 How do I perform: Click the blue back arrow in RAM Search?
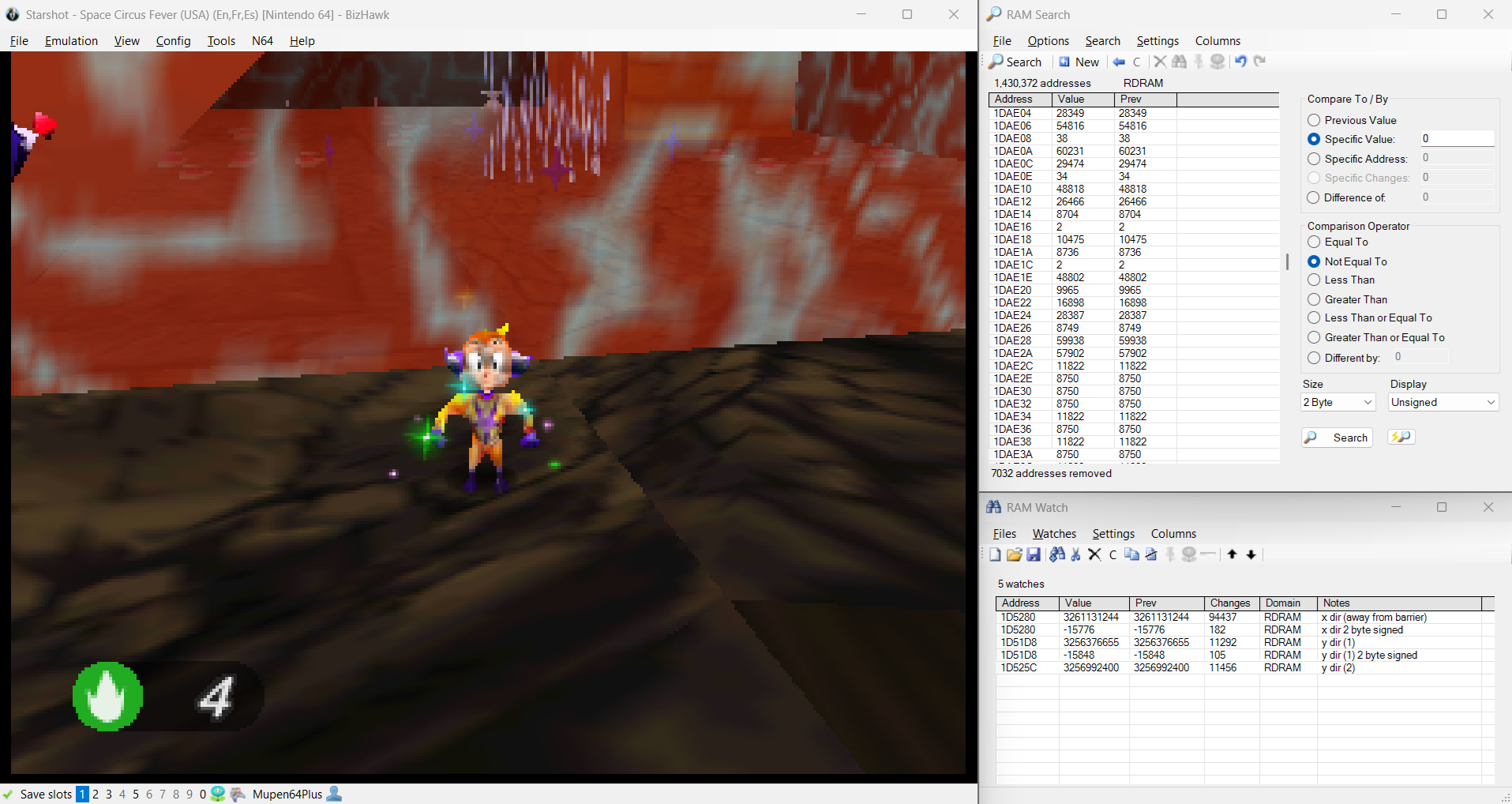point(1119,62)
